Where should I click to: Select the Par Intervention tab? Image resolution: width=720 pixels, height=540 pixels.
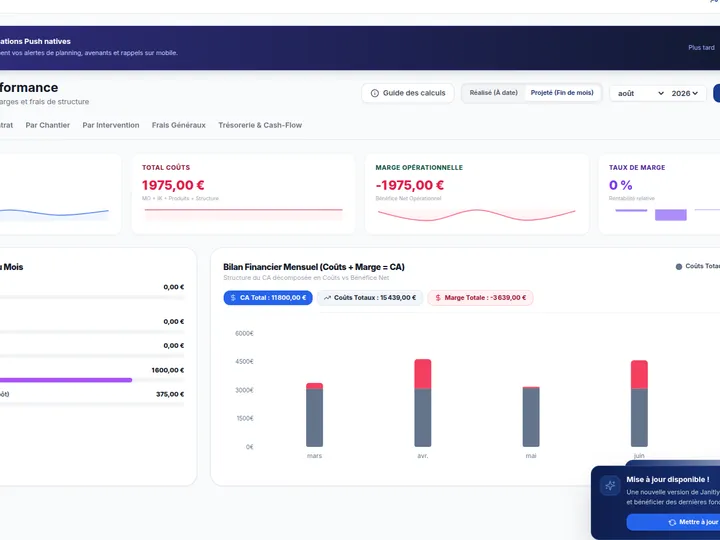pos(111,125)
